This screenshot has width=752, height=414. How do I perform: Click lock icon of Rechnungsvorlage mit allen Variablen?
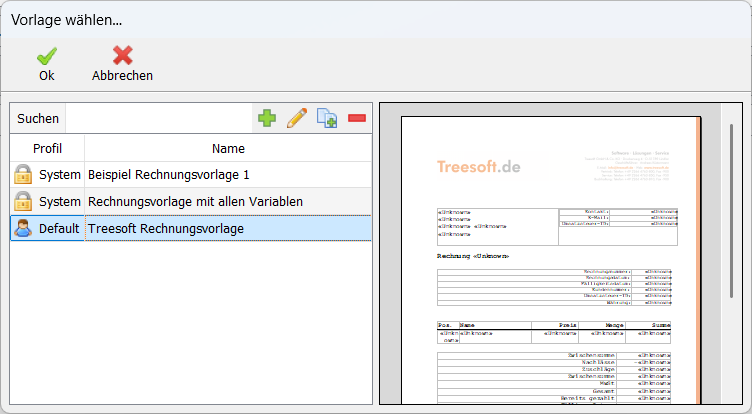(22, 202)
